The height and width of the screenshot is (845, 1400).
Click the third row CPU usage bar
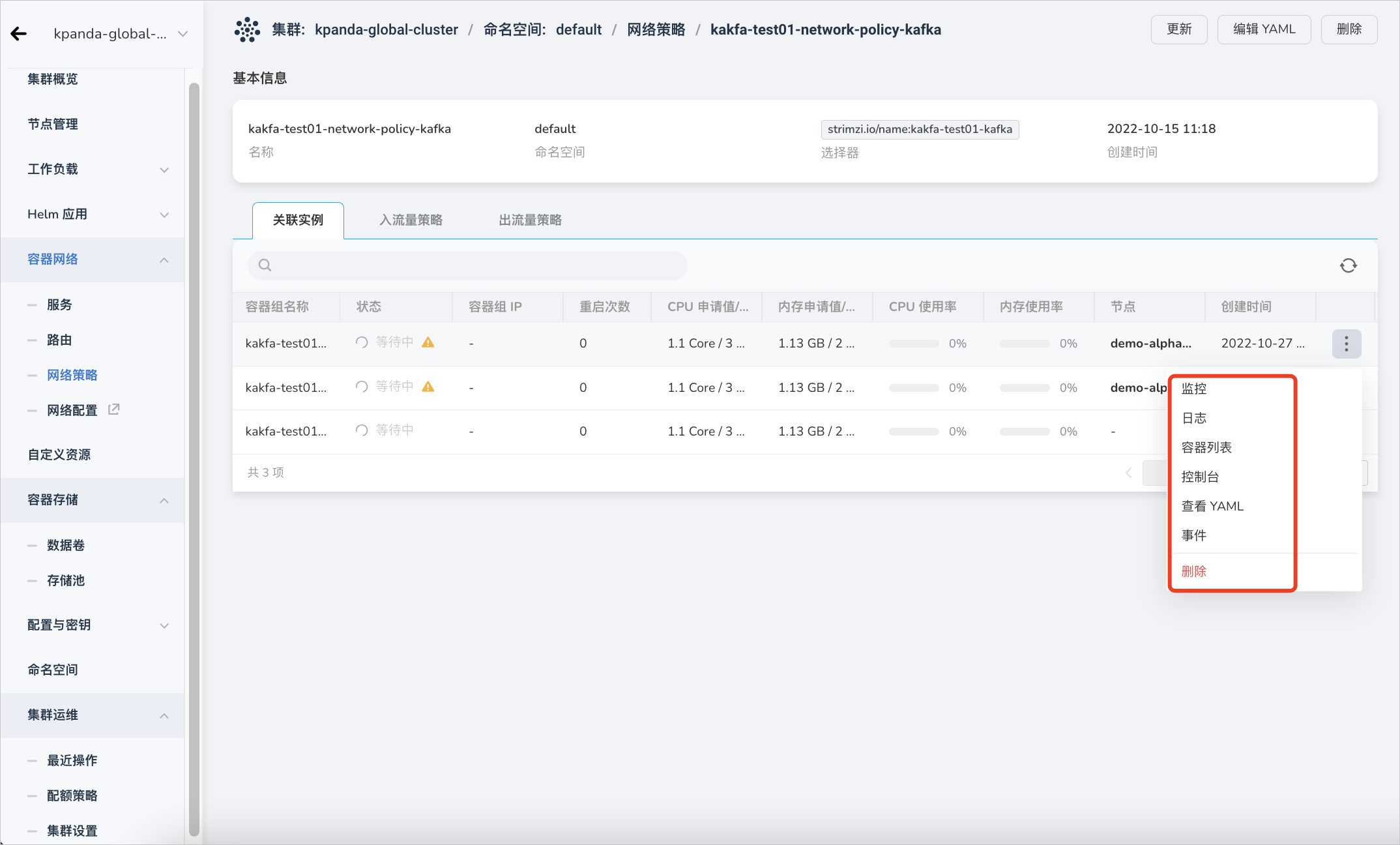pyautogui.click(x=914, y=432)
